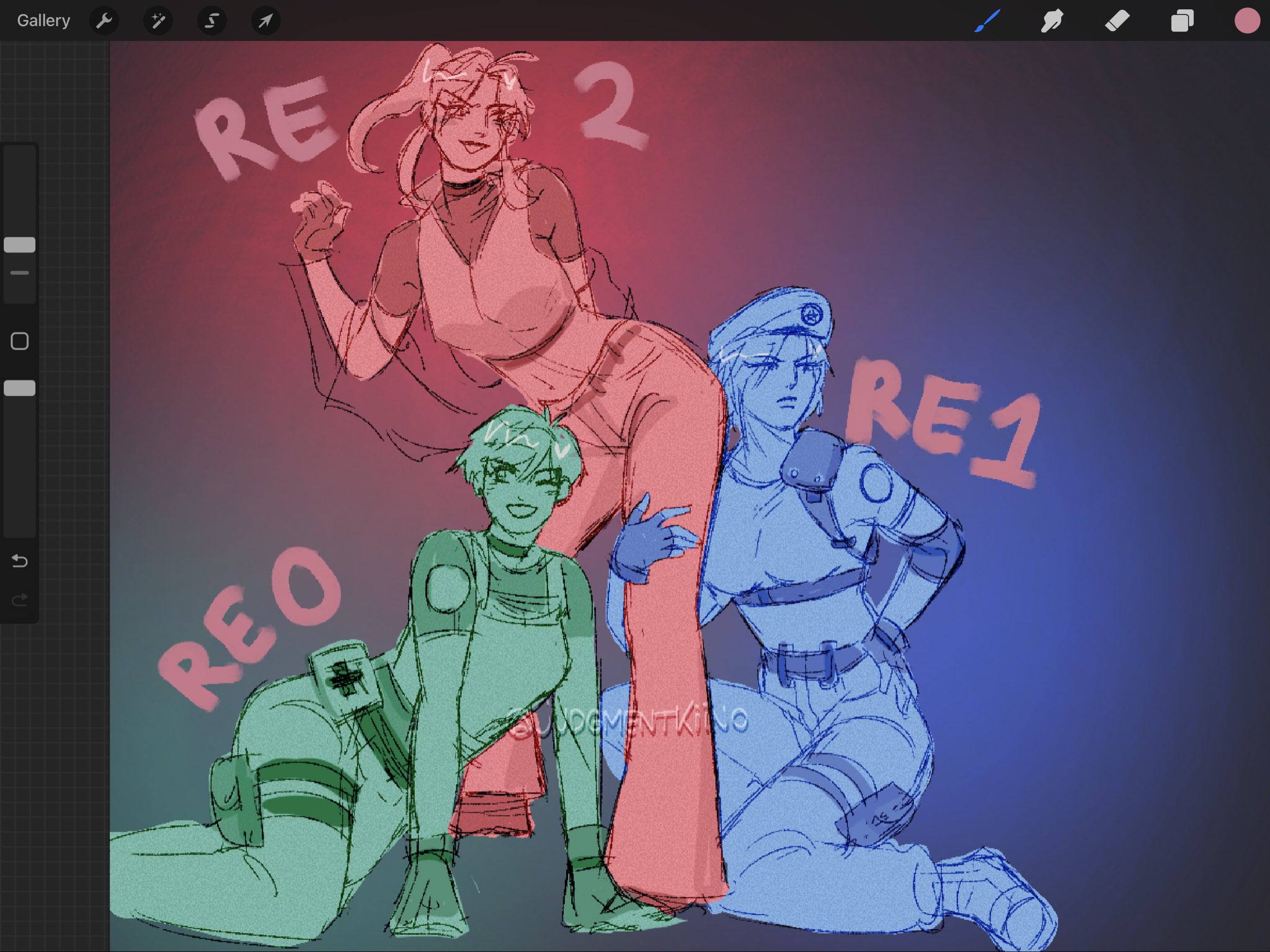Activate the Selection tool
The height and width of the screenshot is (952, 1270).
pyautogui.click(x=211, y=21)
